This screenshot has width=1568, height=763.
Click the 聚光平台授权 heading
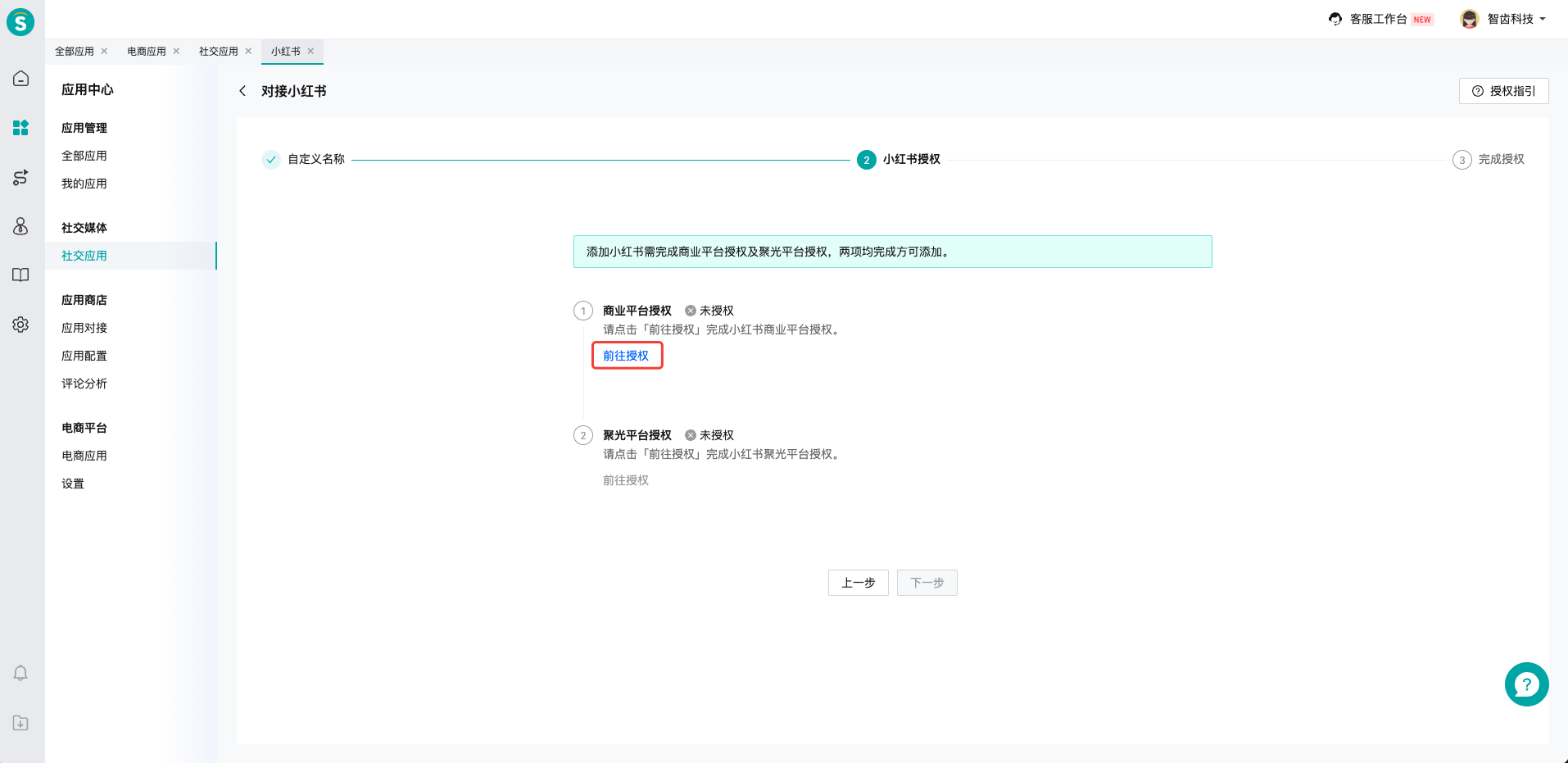coord(637,435)
